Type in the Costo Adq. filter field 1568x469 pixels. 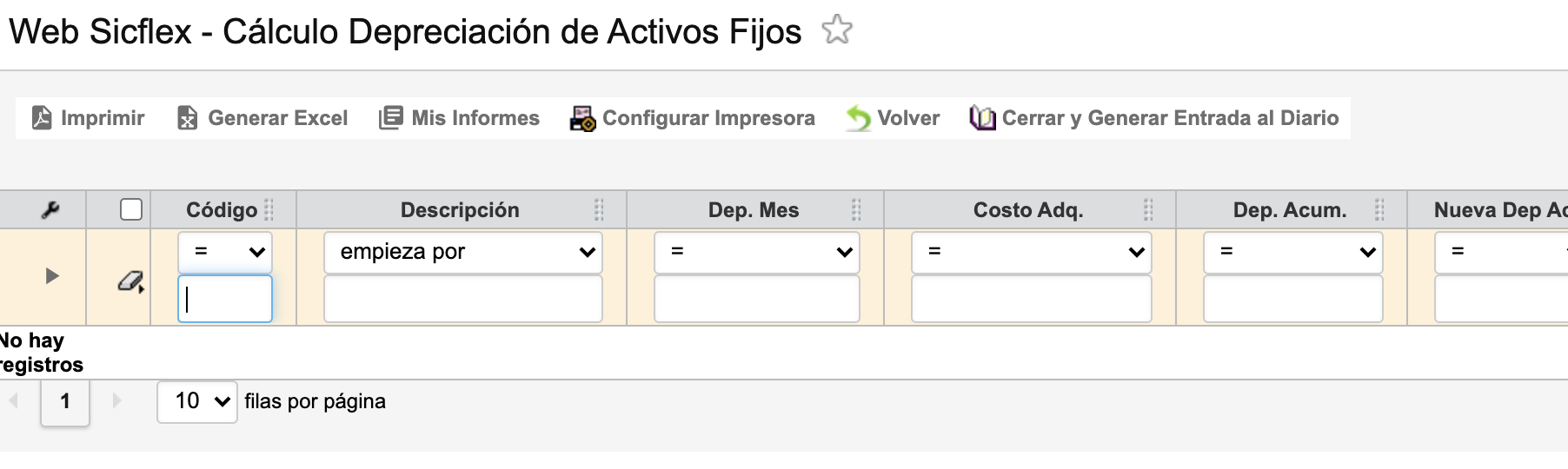pyautogui.click(x=1031, y=300)
